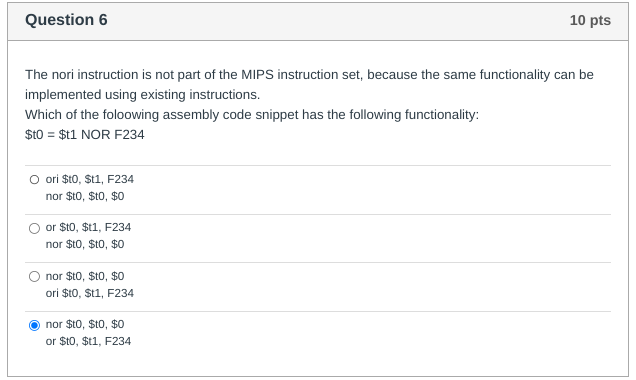Select radio button for nor-then-ori answer
The image size is (636, 380).
point(34,277)
